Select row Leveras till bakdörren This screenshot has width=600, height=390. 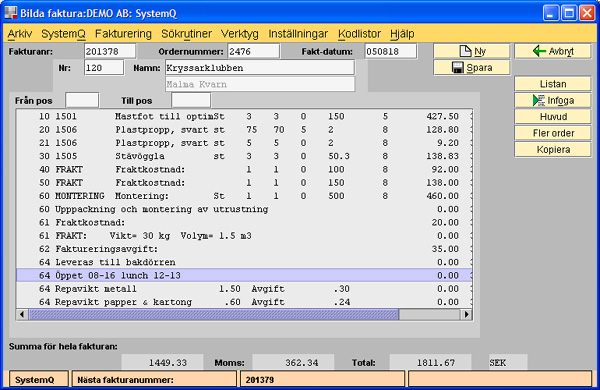(x=244, y=262)
